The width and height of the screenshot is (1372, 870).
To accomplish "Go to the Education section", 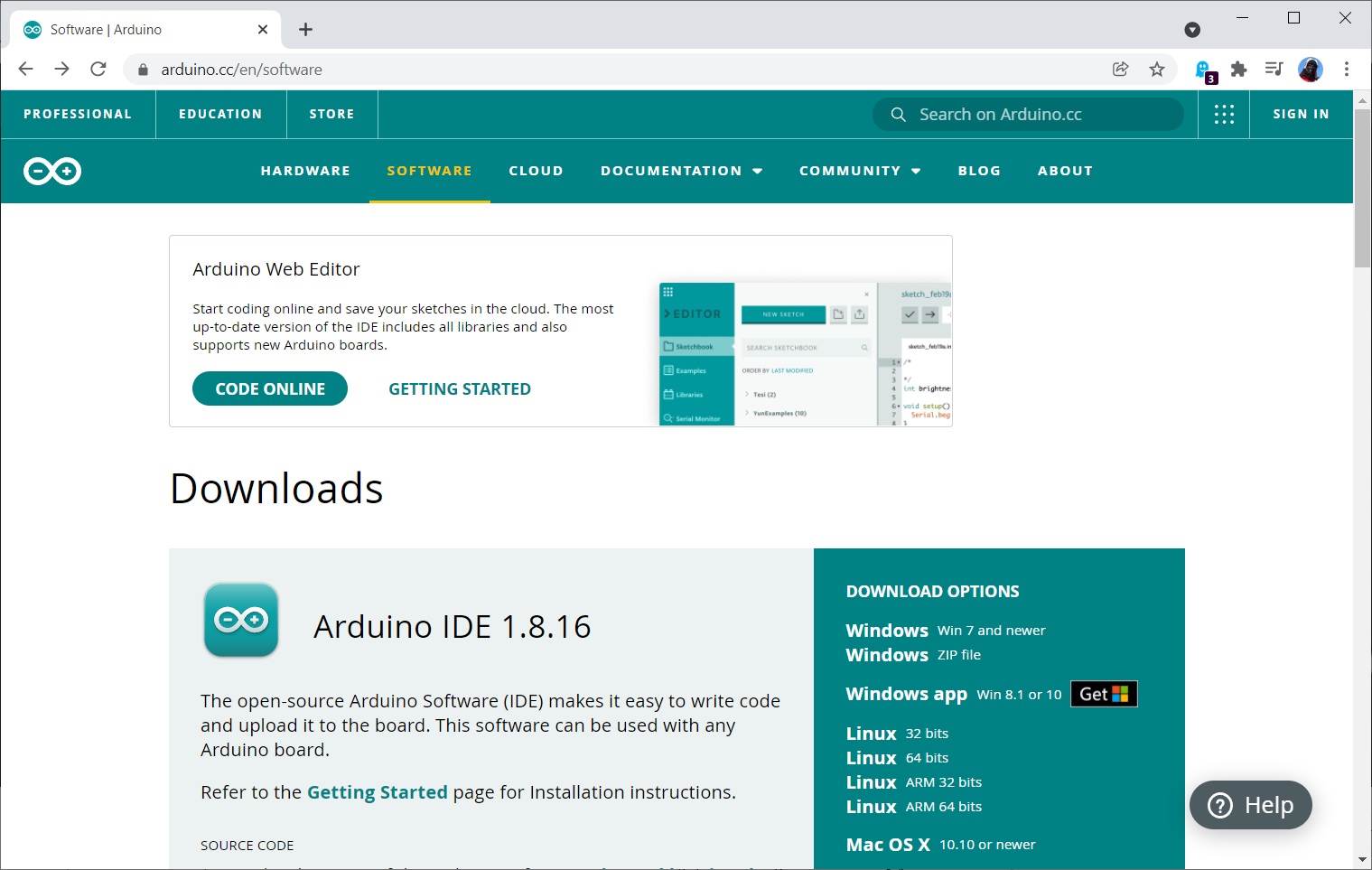I will (220, 114).
